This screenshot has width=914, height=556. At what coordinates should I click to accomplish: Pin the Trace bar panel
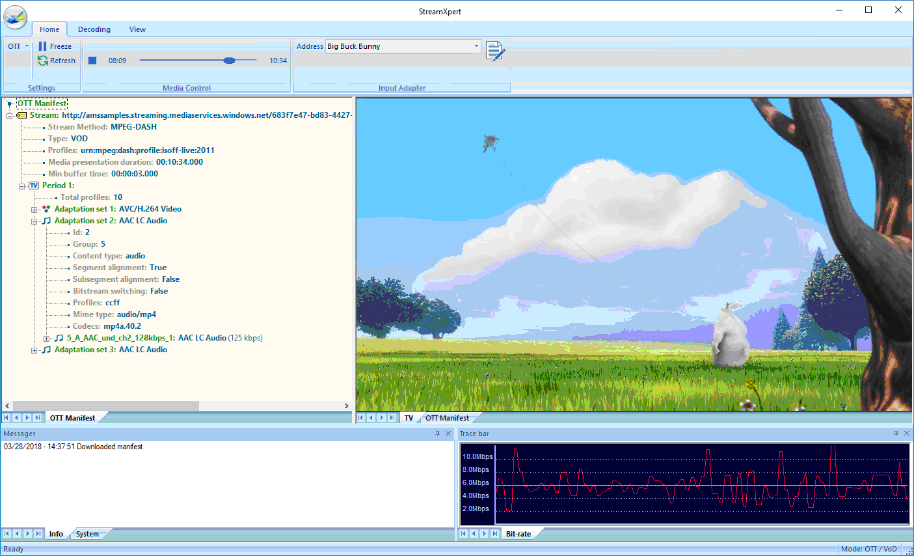tap(894, 433)
